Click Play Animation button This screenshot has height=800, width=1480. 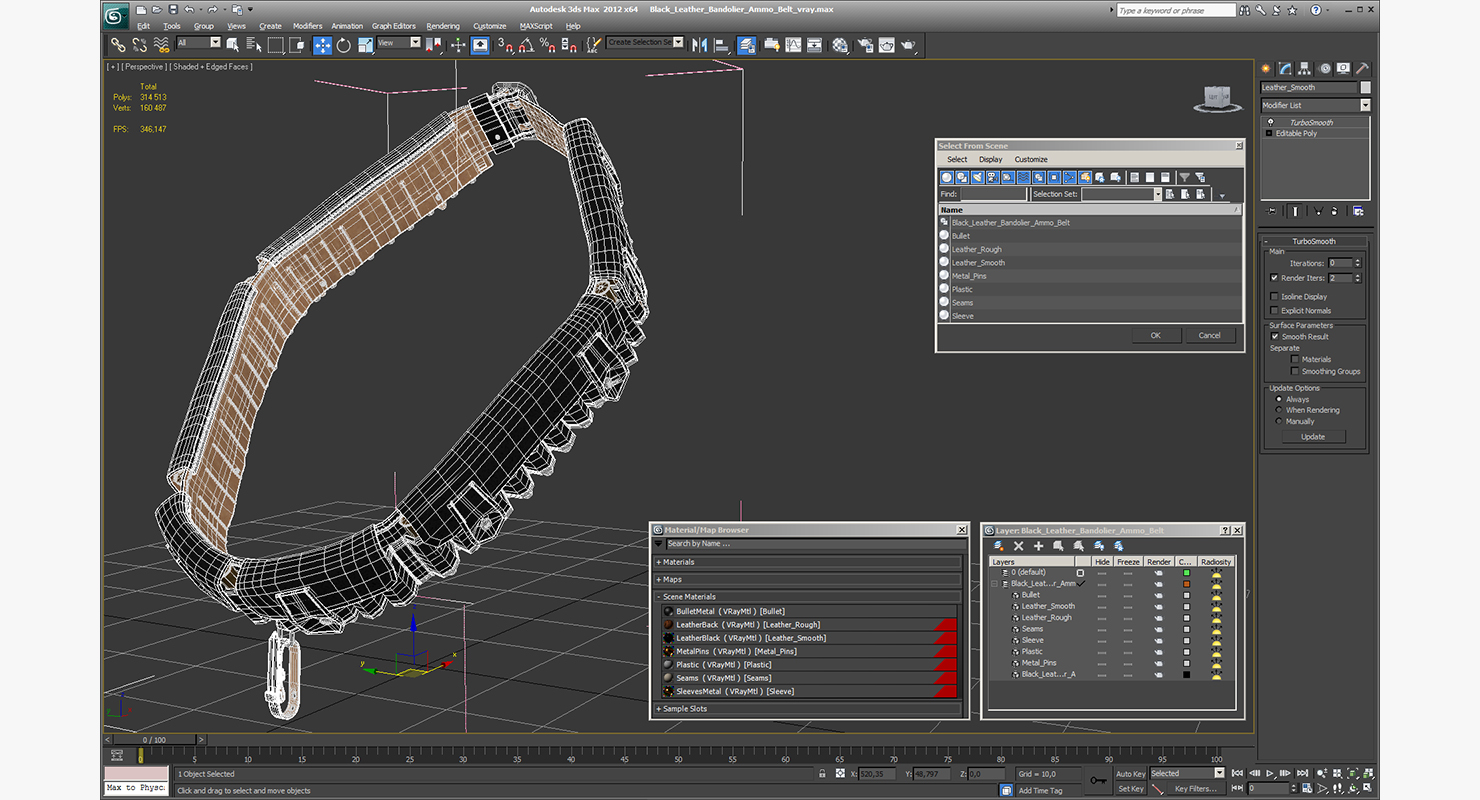pos(1270,773)
